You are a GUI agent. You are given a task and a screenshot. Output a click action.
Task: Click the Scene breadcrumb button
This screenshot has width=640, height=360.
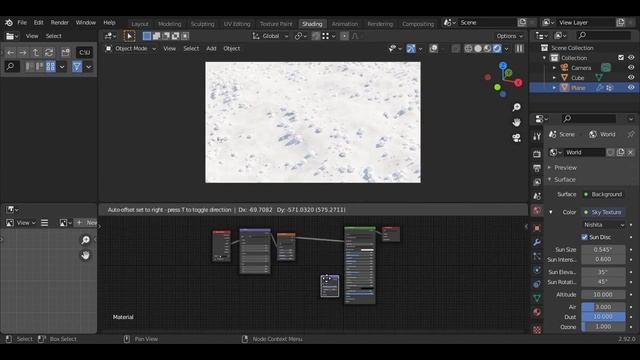562,134
